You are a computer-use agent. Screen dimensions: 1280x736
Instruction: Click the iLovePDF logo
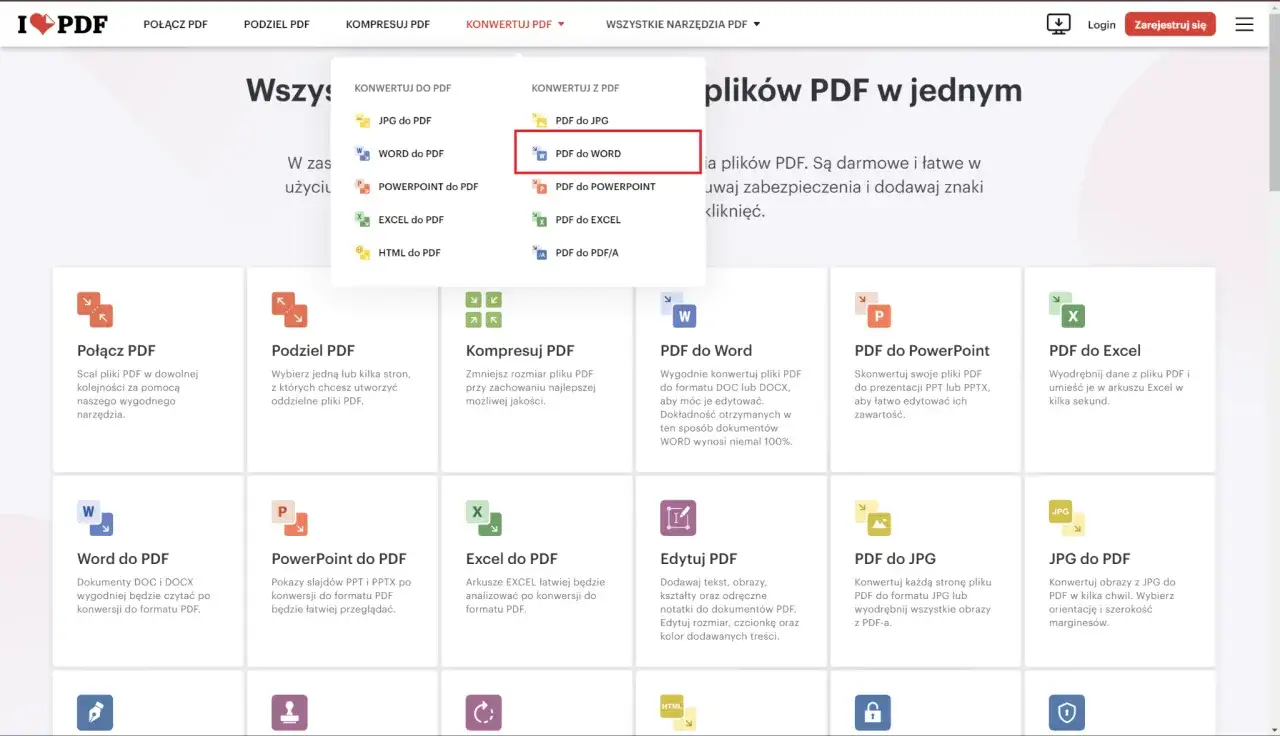click(62, 23)
